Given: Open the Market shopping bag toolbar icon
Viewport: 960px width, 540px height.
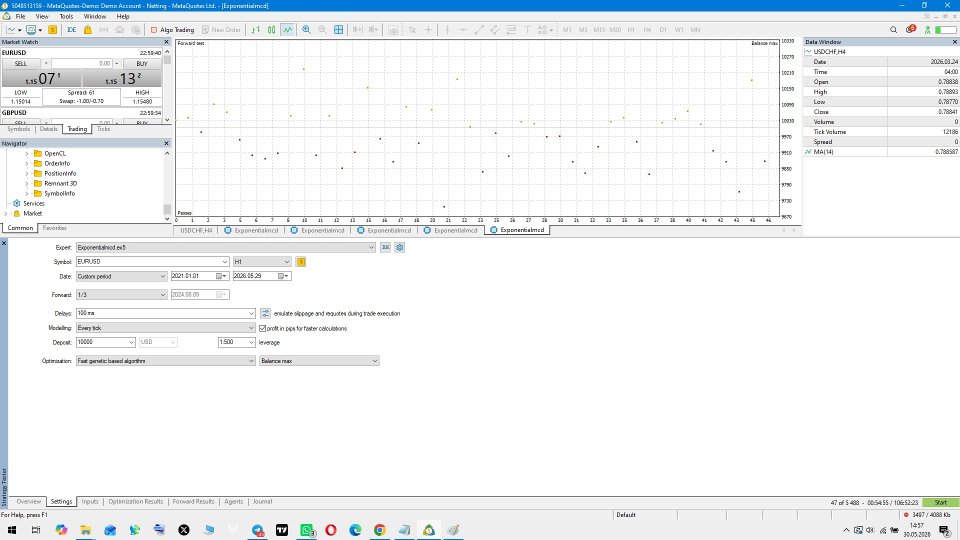Looking at the screenshot, I should 88,29.
